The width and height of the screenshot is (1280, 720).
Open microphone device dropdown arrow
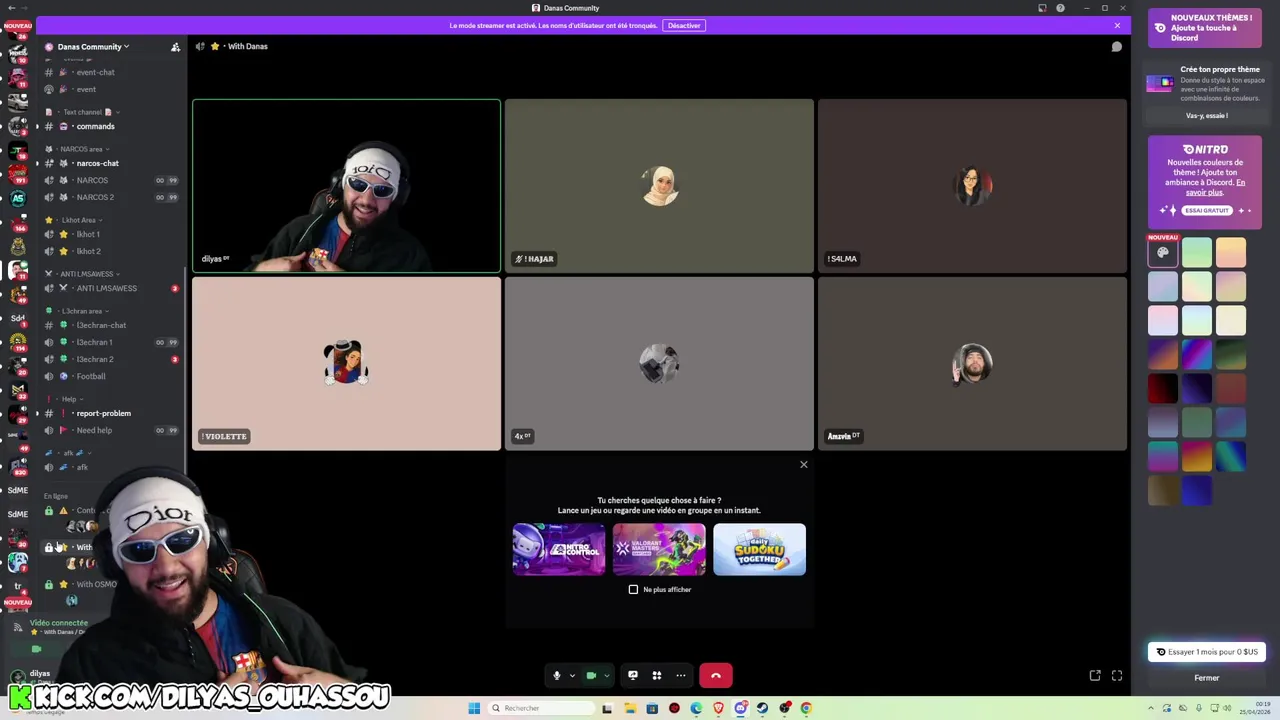572,676
